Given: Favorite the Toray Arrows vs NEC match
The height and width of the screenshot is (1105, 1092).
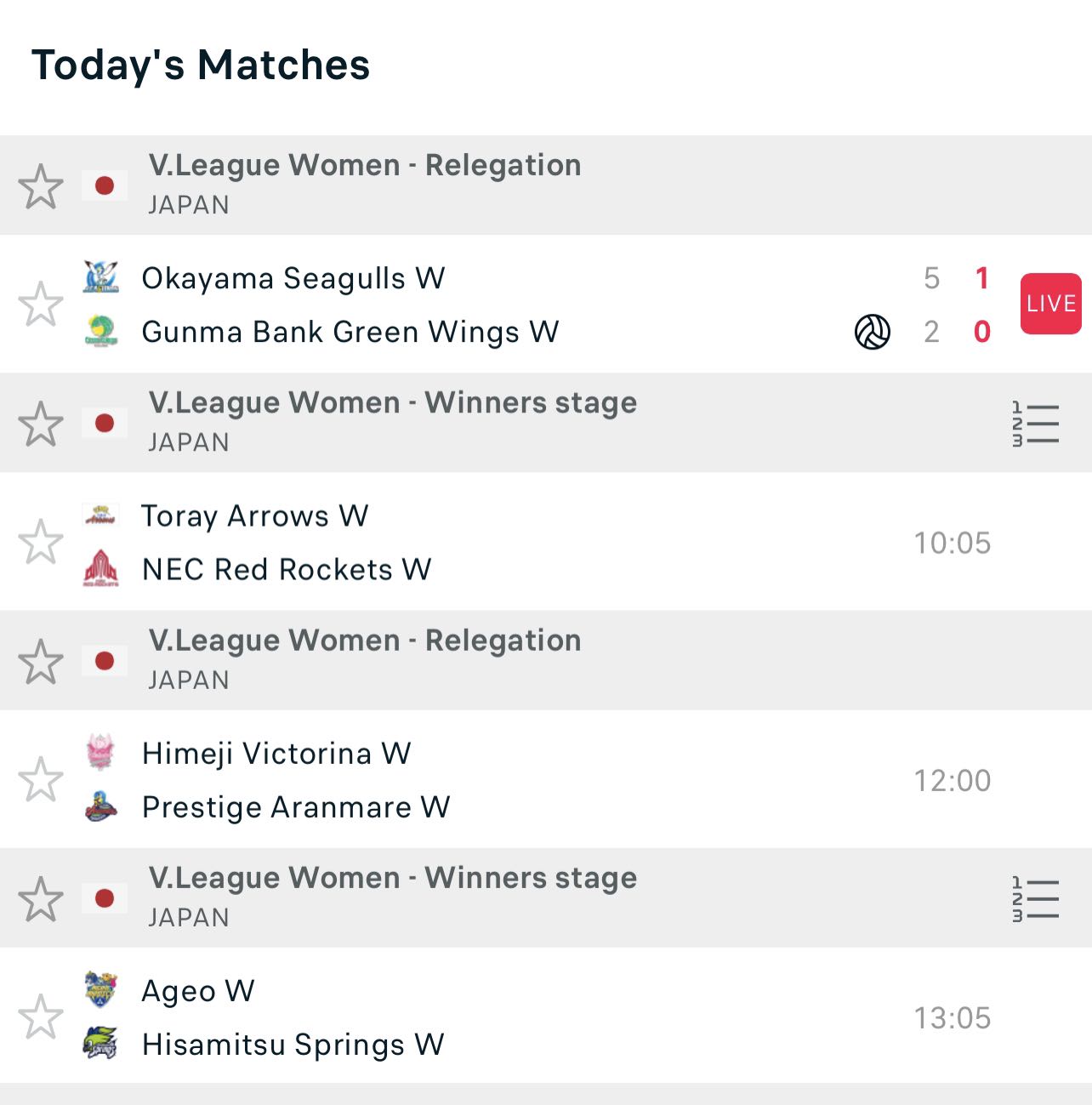Looking at the screenshot, I should pos(41,542).
